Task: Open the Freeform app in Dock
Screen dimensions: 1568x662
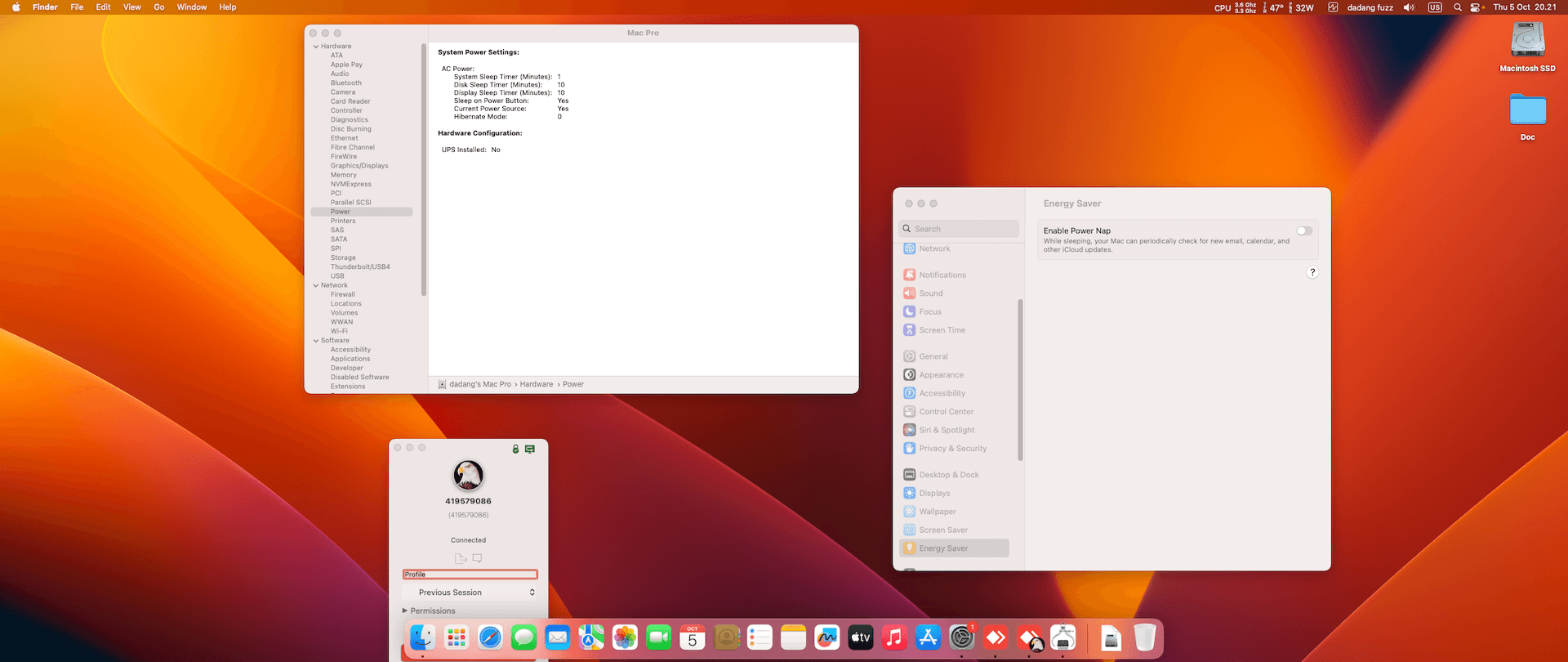Action: coord(827,637)
